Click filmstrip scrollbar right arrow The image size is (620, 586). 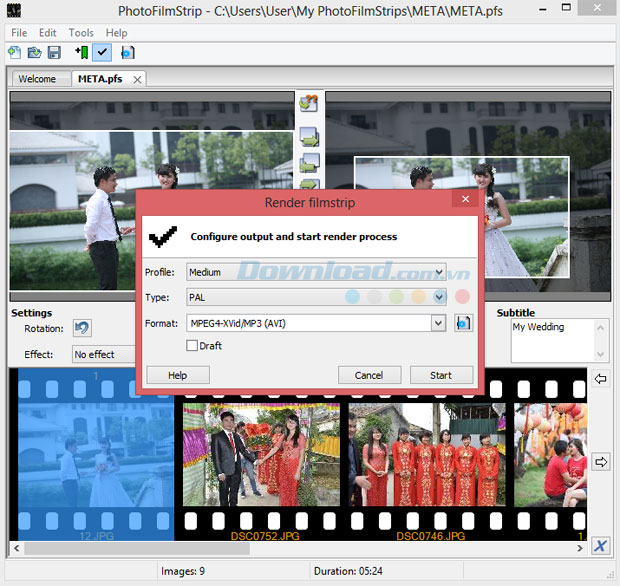[580, 548]
